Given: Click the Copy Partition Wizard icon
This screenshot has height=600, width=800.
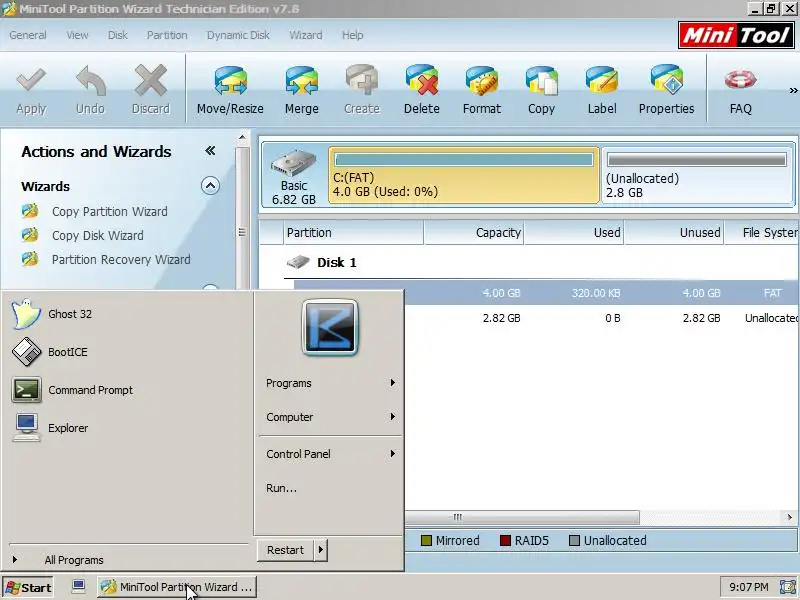Looking at the screenshot, I should click(30, 211).
